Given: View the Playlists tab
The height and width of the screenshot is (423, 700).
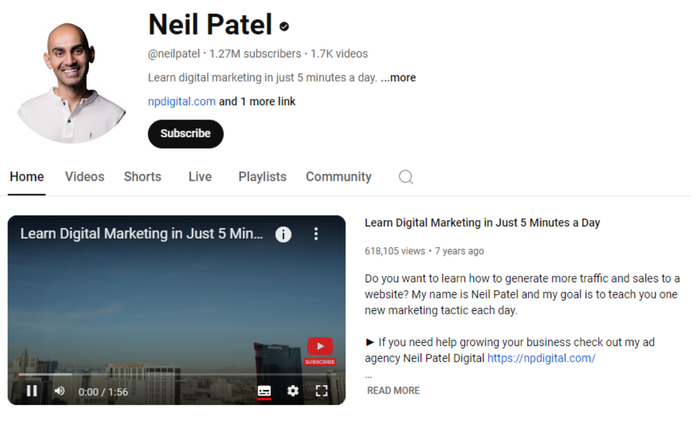Looking at the screenshot, I should 262,177.
